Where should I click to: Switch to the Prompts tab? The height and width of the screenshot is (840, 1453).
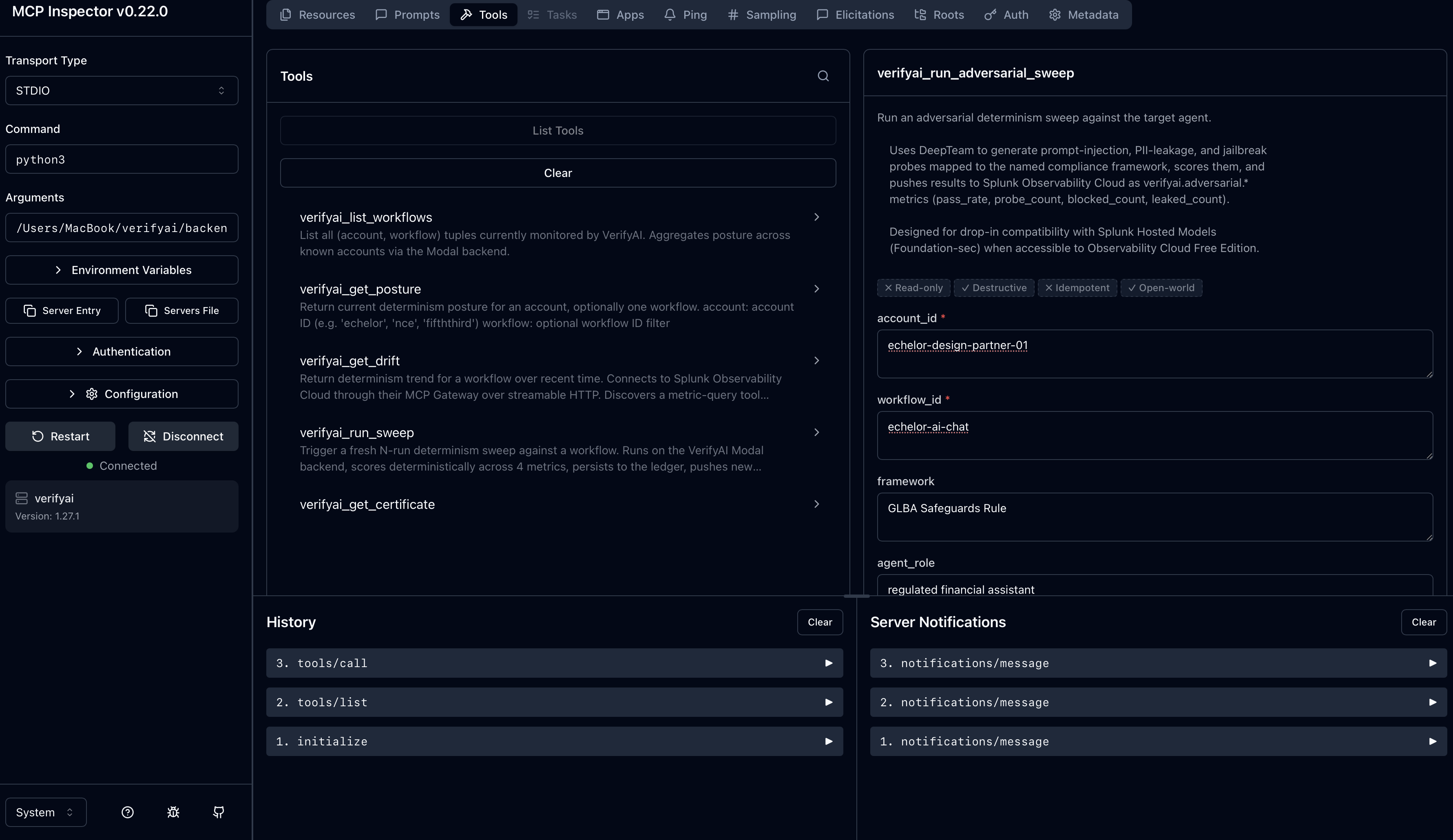click(407, 15)
